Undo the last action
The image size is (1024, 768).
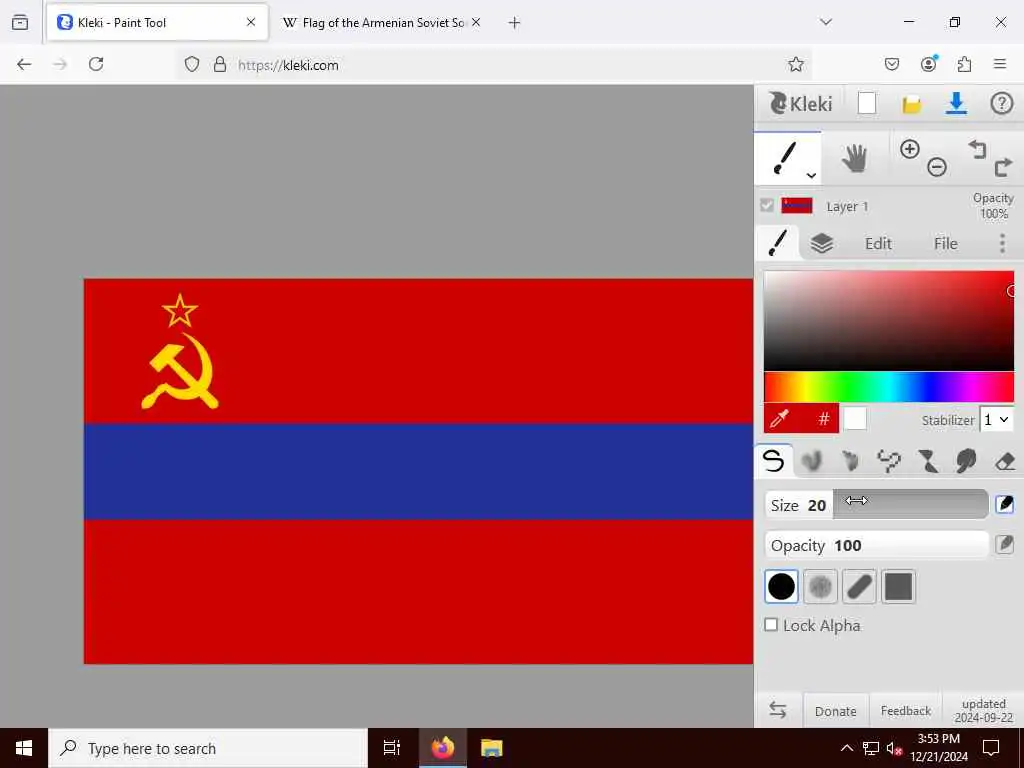977,150
